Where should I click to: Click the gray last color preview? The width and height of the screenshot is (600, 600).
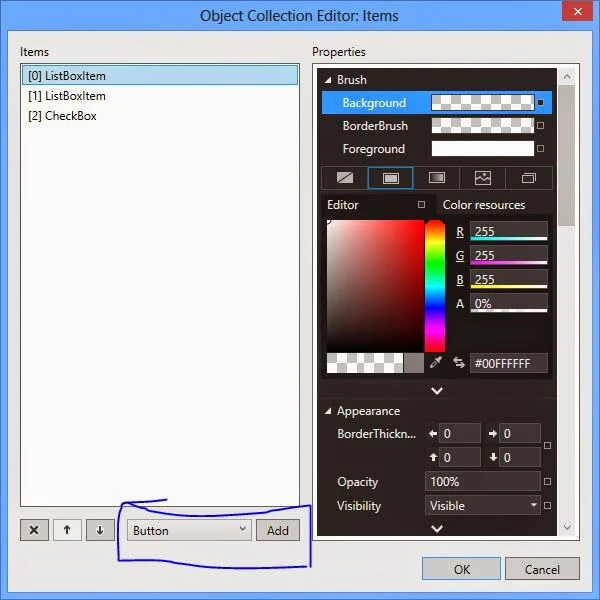coord(414,362)
